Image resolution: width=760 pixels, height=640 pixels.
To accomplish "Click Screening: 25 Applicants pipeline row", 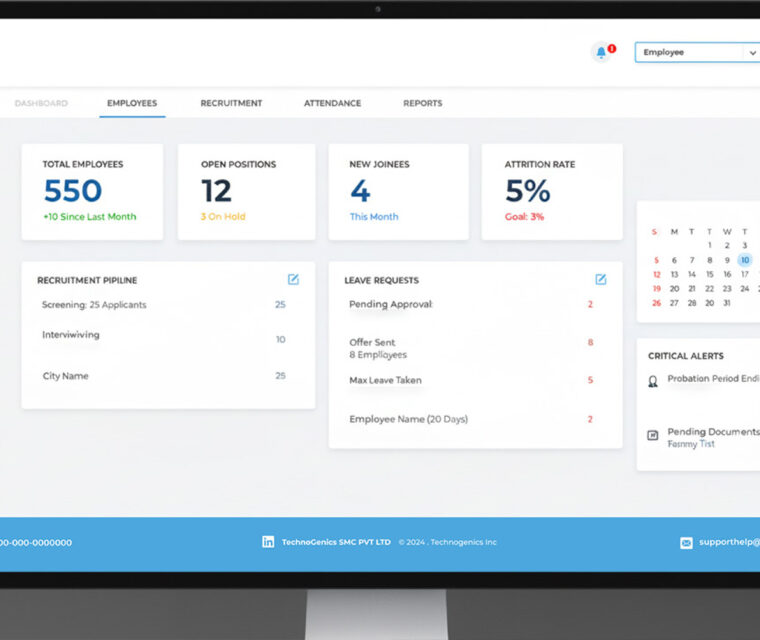I will 163,304.
